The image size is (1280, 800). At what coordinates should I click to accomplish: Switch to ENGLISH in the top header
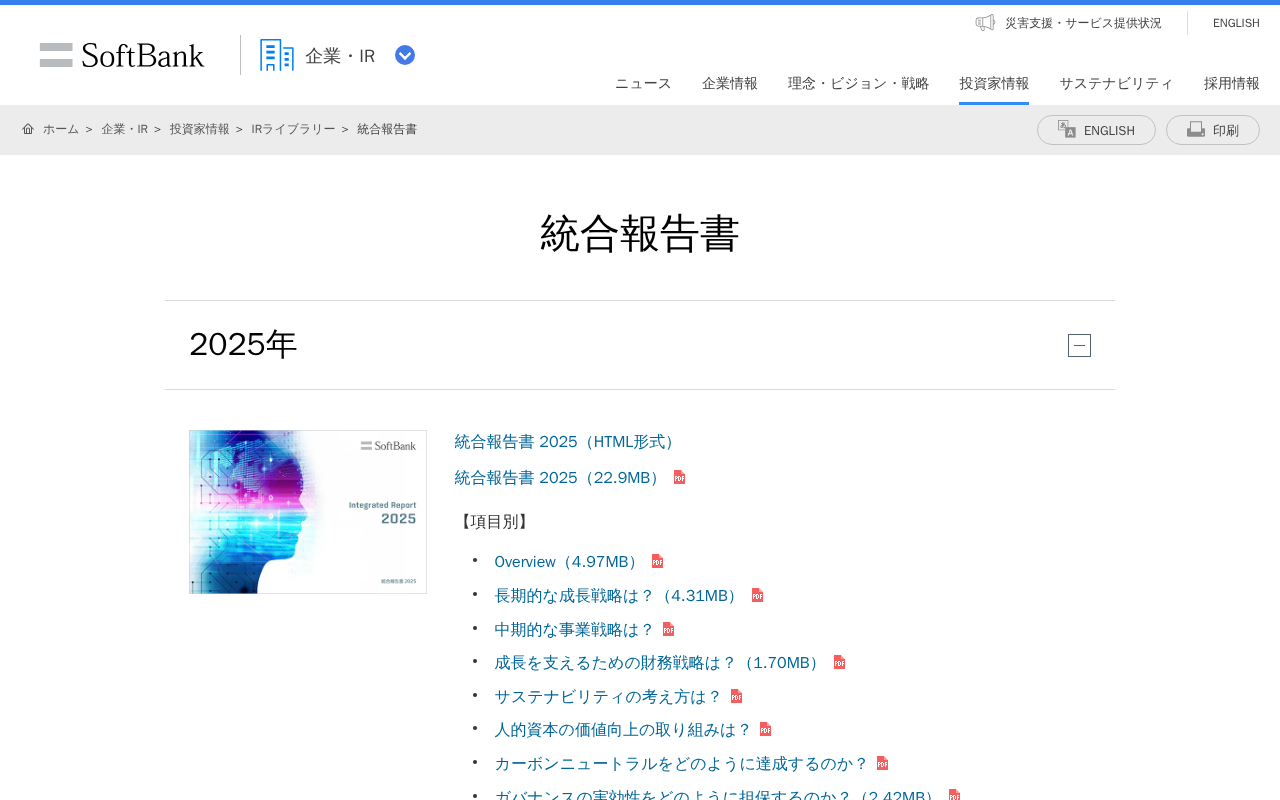tap(1236, 23)
